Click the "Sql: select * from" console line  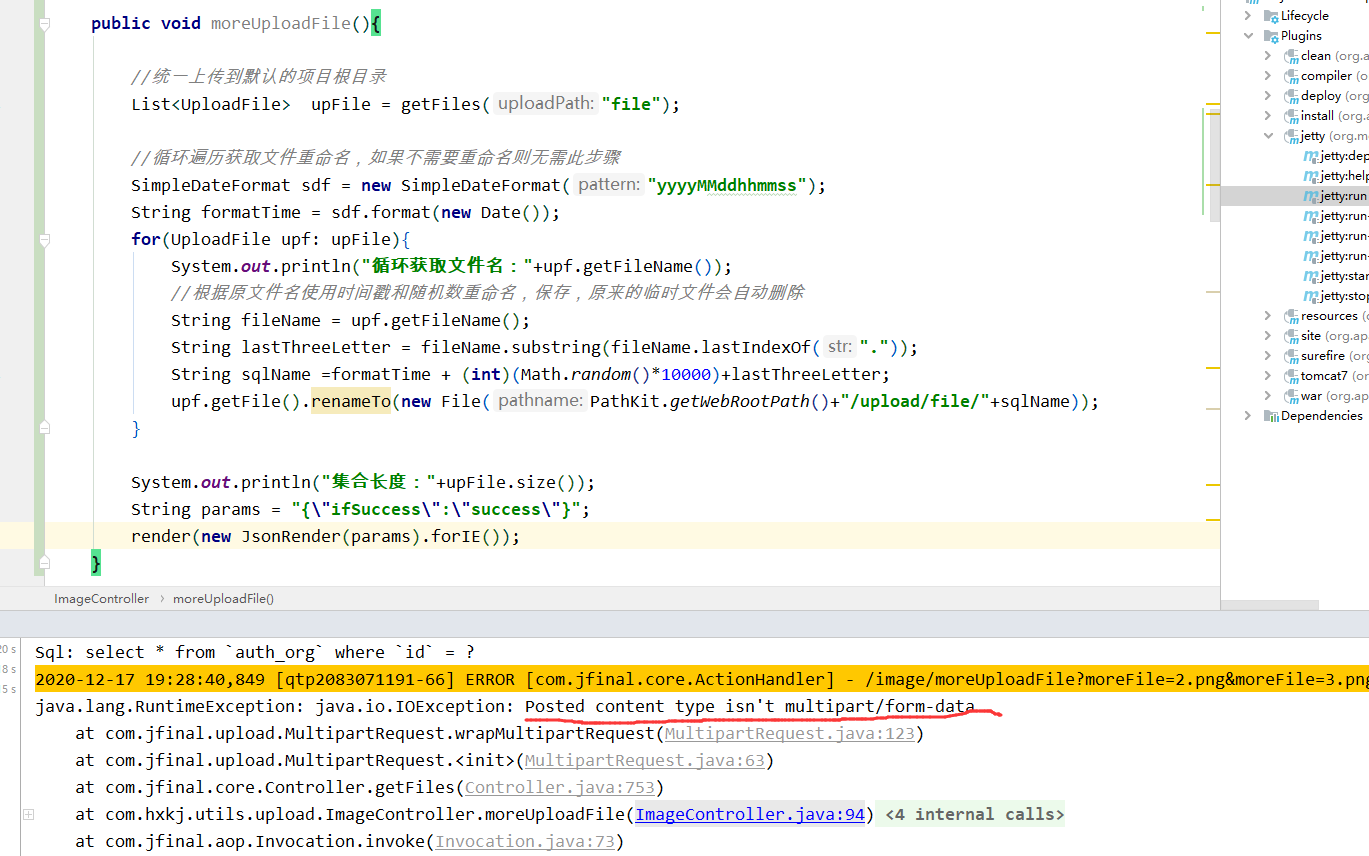tap(255, 653)
